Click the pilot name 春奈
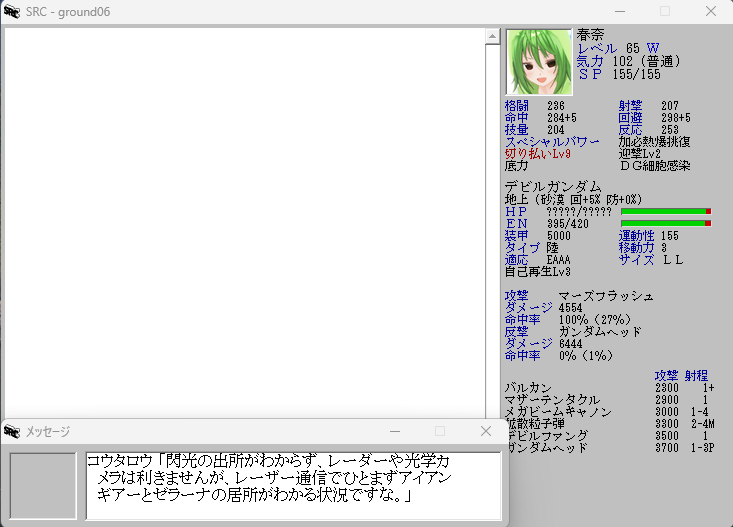733x527 pixels. click(590, 35)
